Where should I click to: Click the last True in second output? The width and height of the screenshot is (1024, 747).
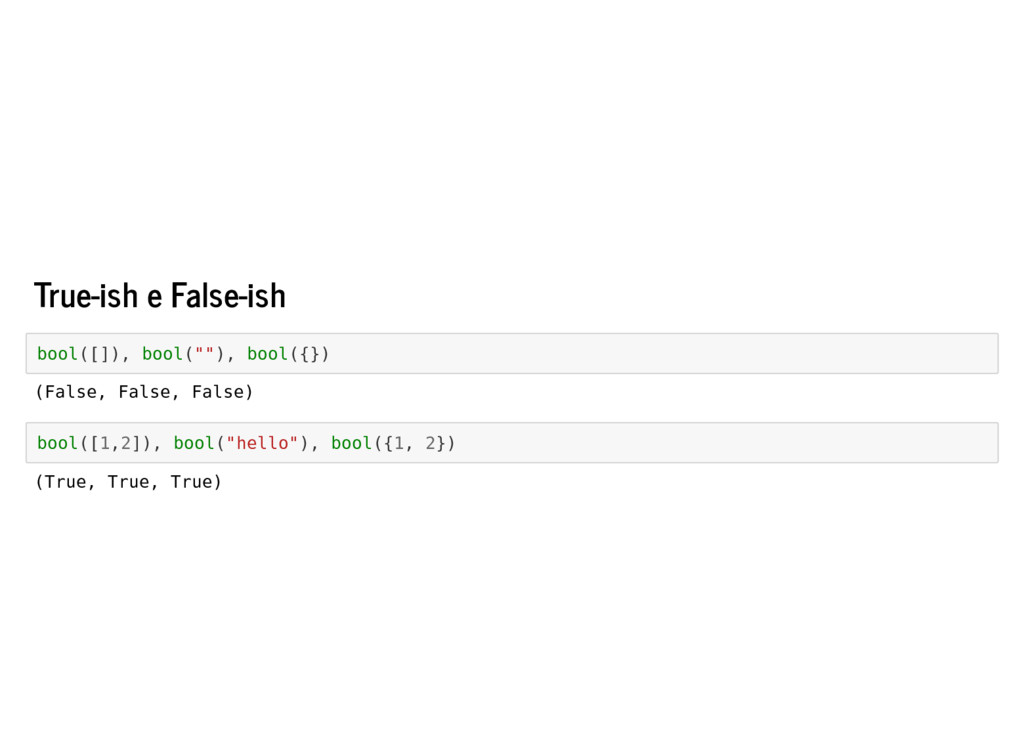pyautogui.click(x=191, y=482)
